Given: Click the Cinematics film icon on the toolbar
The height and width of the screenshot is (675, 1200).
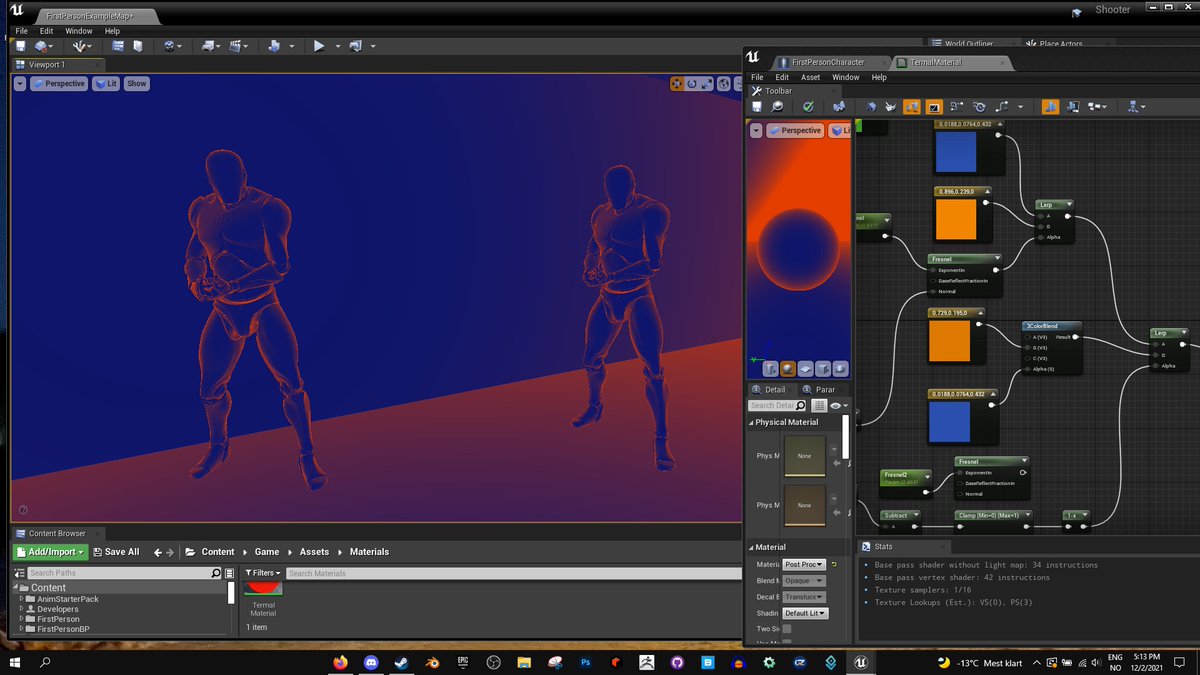Looking at the screenshot, I should coord(237,47).
